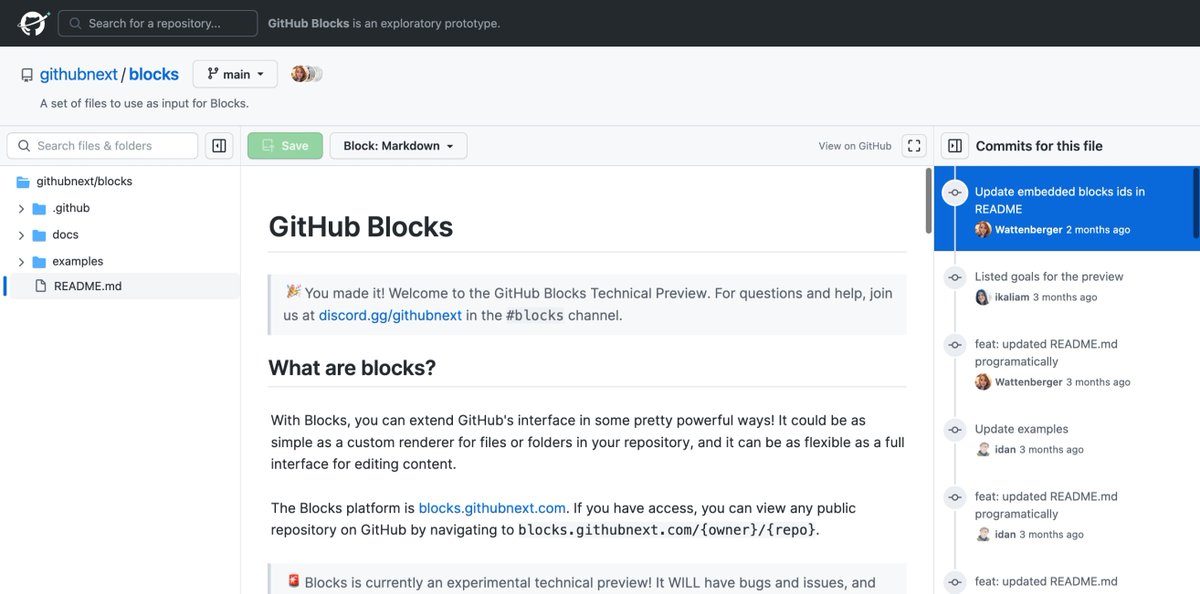Open the main branch dropdown
The height and width of the screenshot is (594, 1200).
(x=235, y=74)
